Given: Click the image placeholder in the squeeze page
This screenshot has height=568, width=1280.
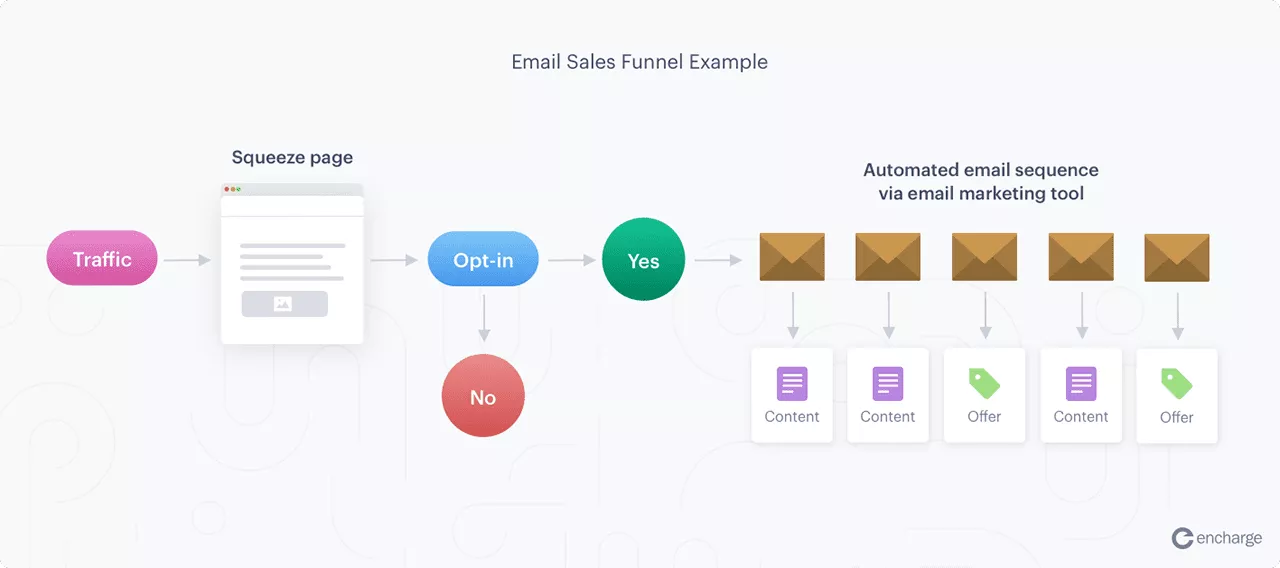Looking at the screenshot, I should 284,304.
